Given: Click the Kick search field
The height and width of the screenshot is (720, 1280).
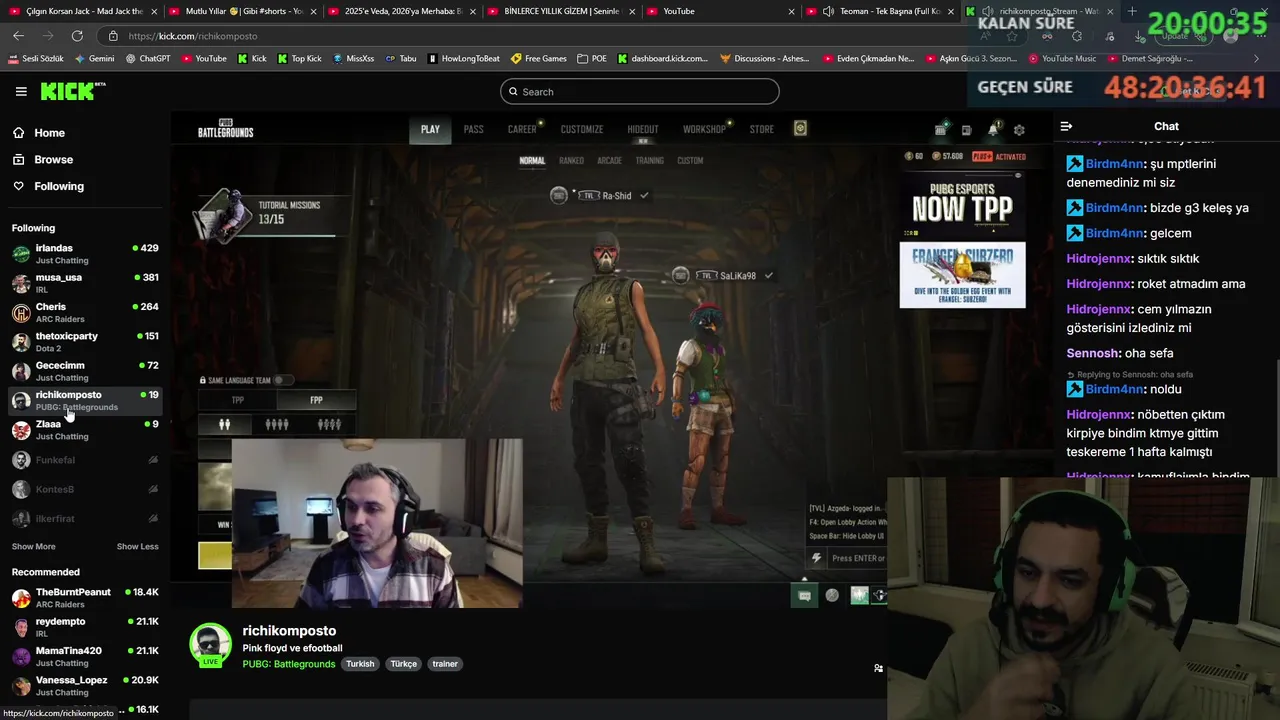Looking at the screenshot, I should 640,92.
